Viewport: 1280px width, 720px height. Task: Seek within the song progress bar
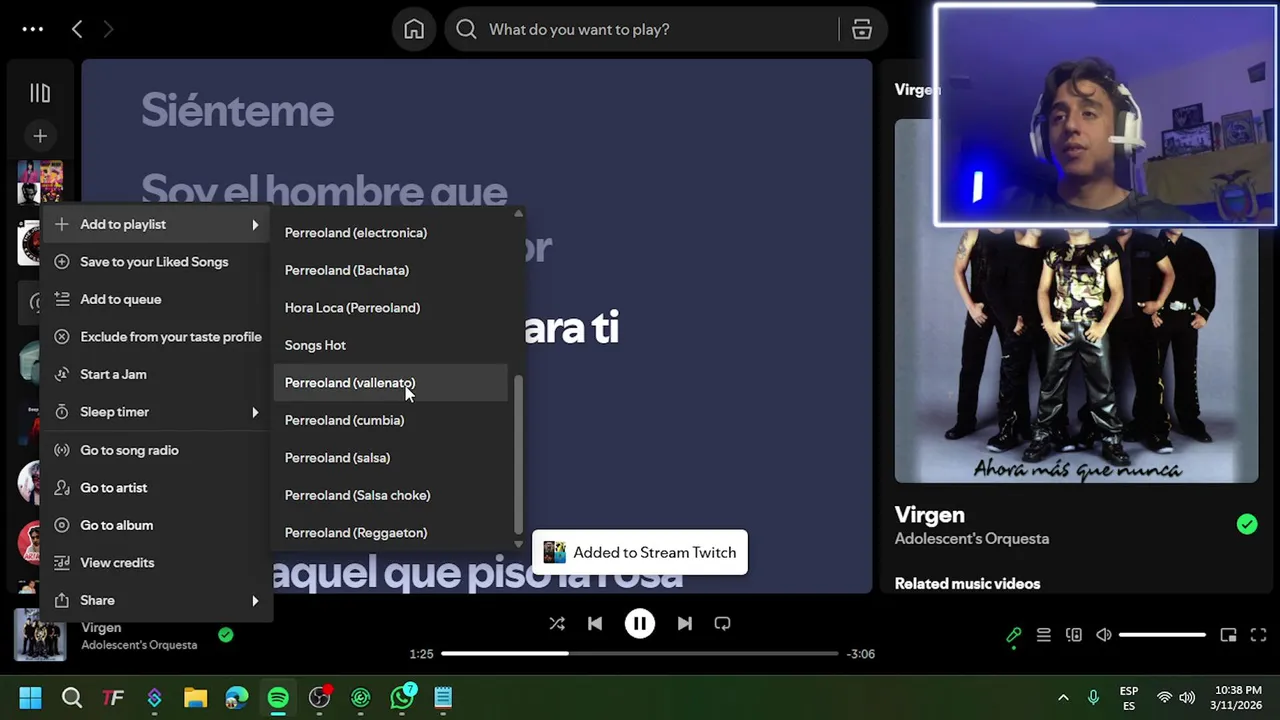click(x=639, y=654)
